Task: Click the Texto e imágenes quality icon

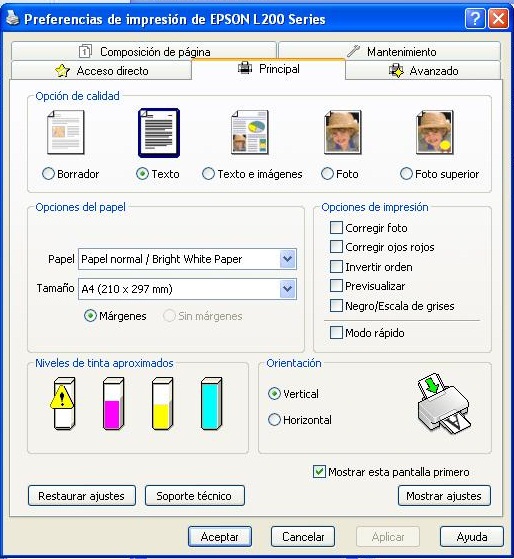Action: tap(250, 132)
